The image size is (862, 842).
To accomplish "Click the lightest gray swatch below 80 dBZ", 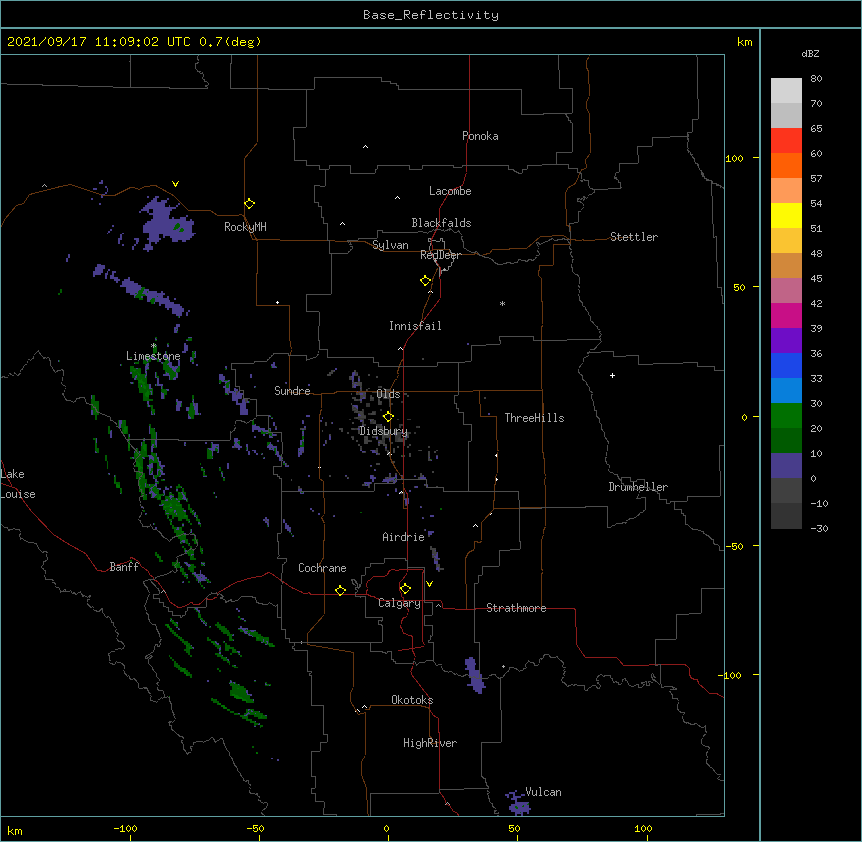I will coord(786,90).
